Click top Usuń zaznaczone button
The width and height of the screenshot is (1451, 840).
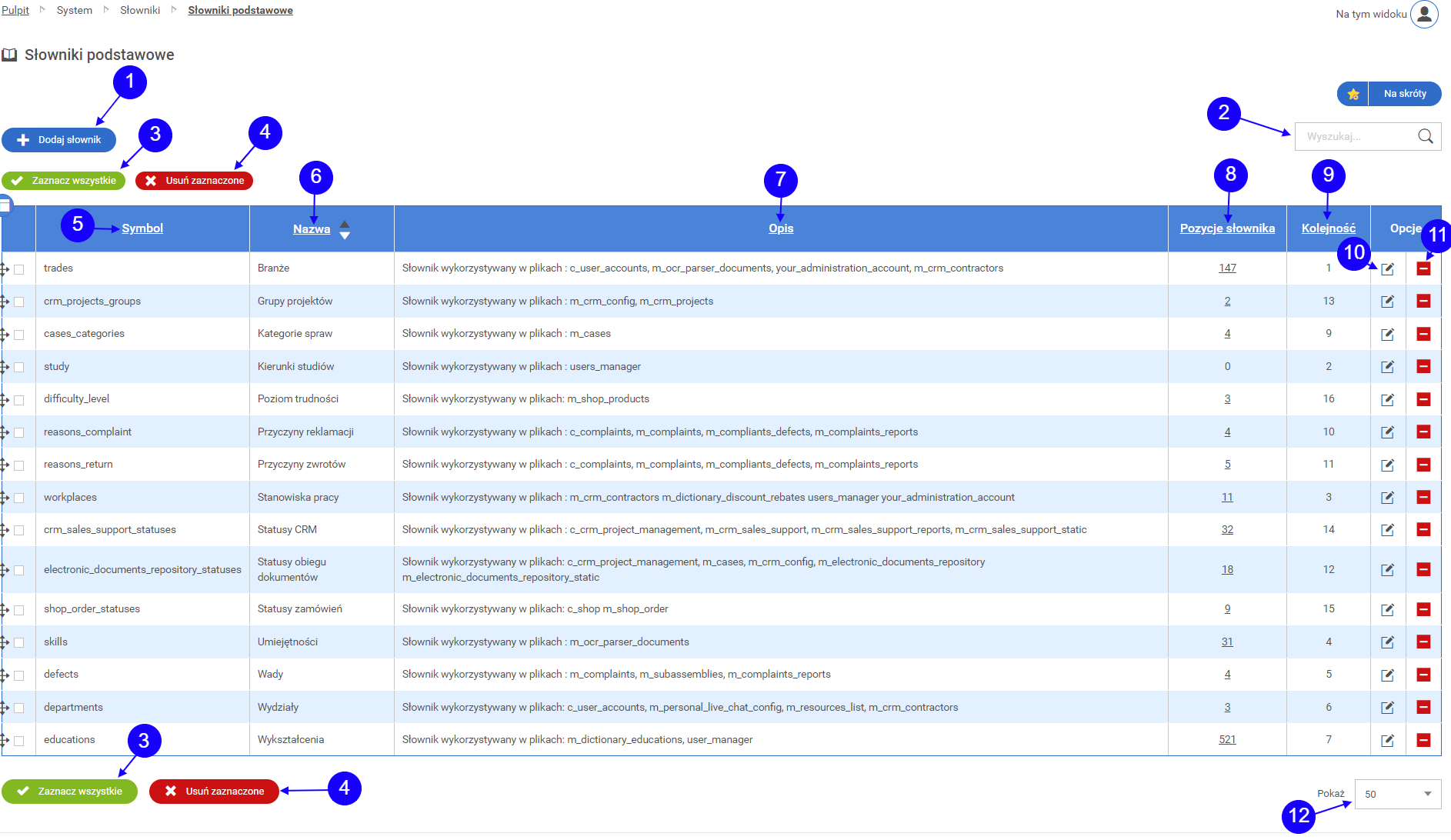point(194,181)
